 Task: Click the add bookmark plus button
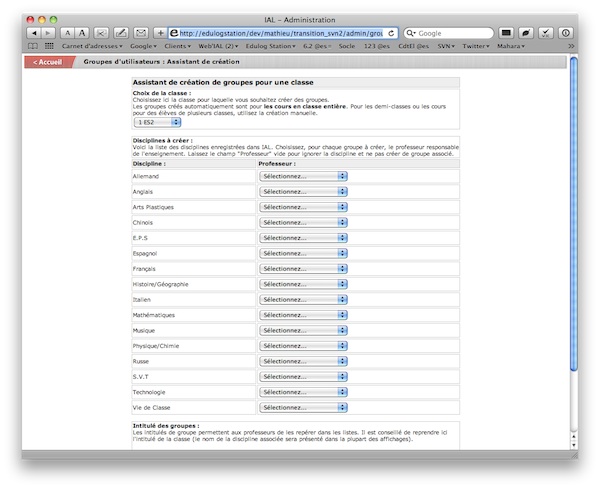(160, 33)
